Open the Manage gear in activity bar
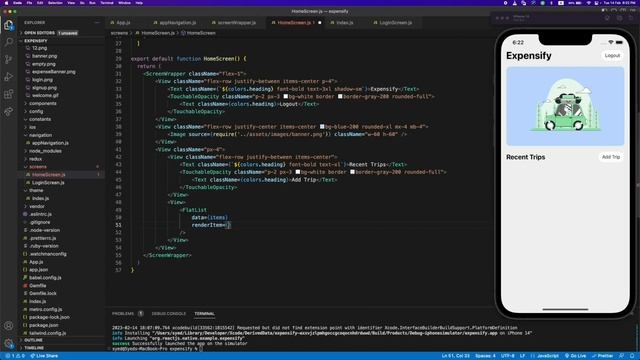This screenshot has width=640, height=360. pyautogui.click(x=9, y=343)
